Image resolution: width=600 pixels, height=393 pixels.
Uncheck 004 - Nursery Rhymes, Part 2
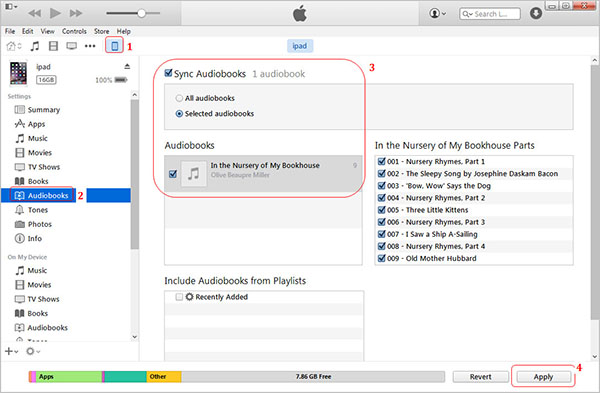pos(382,197)
